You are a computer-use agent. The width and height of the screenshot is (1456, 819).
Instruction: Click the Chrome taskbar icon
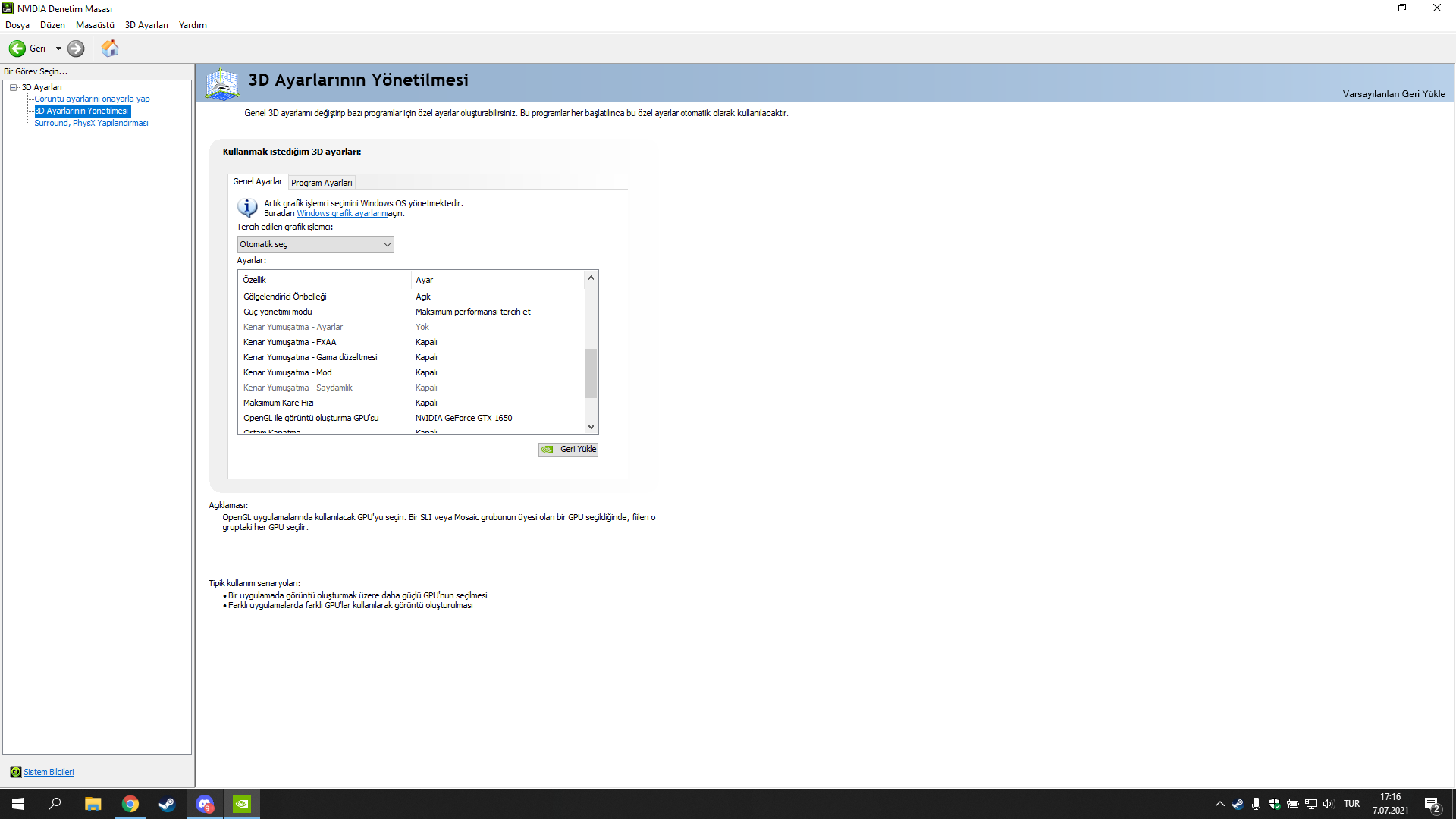point(130,804)
